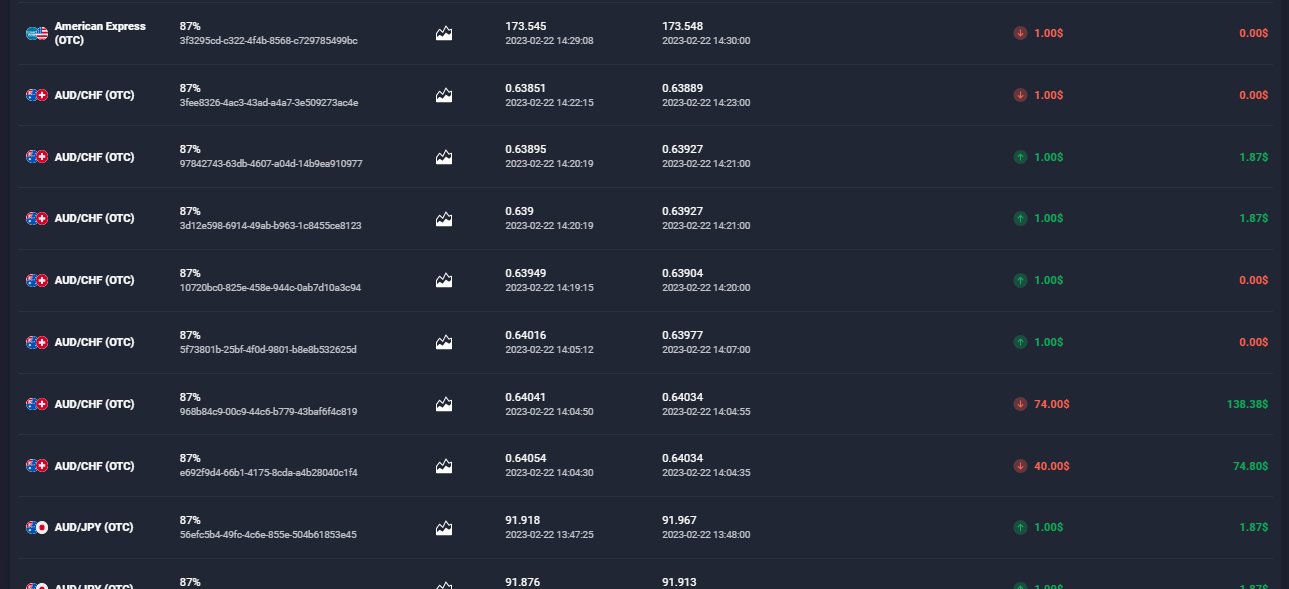Click red down arrow beside 74.00$

click(1020, 404)
